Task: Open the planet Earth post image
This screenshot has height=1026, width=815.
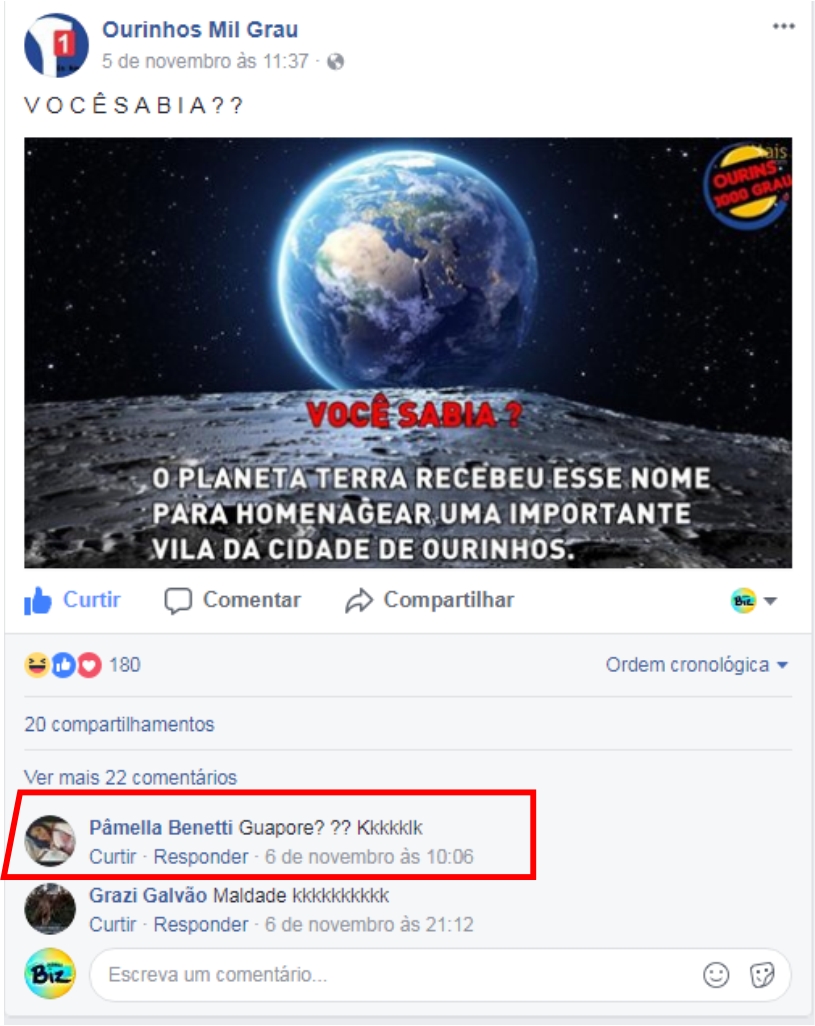Action: pos(408,353)
